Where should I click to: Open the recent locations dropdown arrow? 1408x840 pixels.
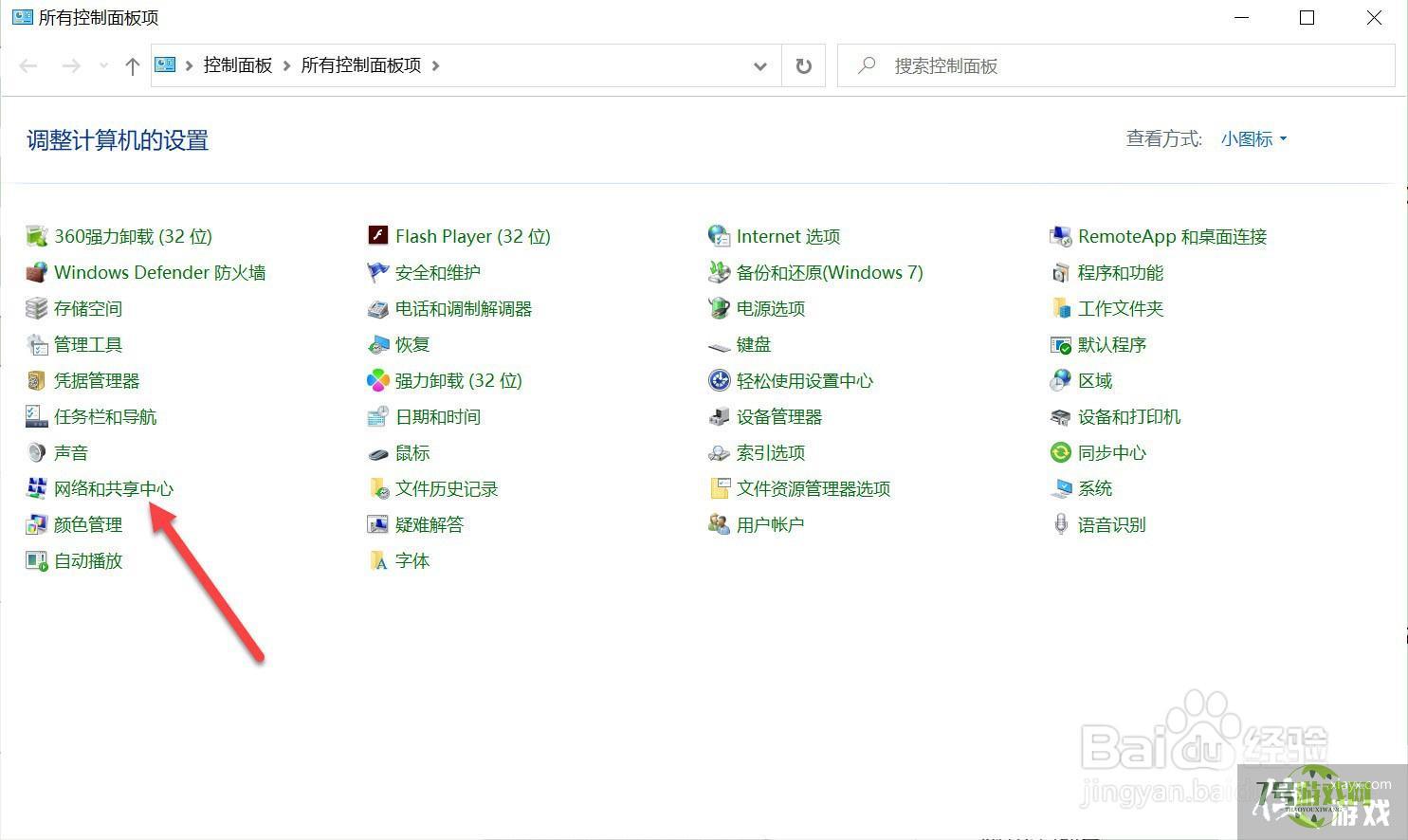tap(103, 65)
